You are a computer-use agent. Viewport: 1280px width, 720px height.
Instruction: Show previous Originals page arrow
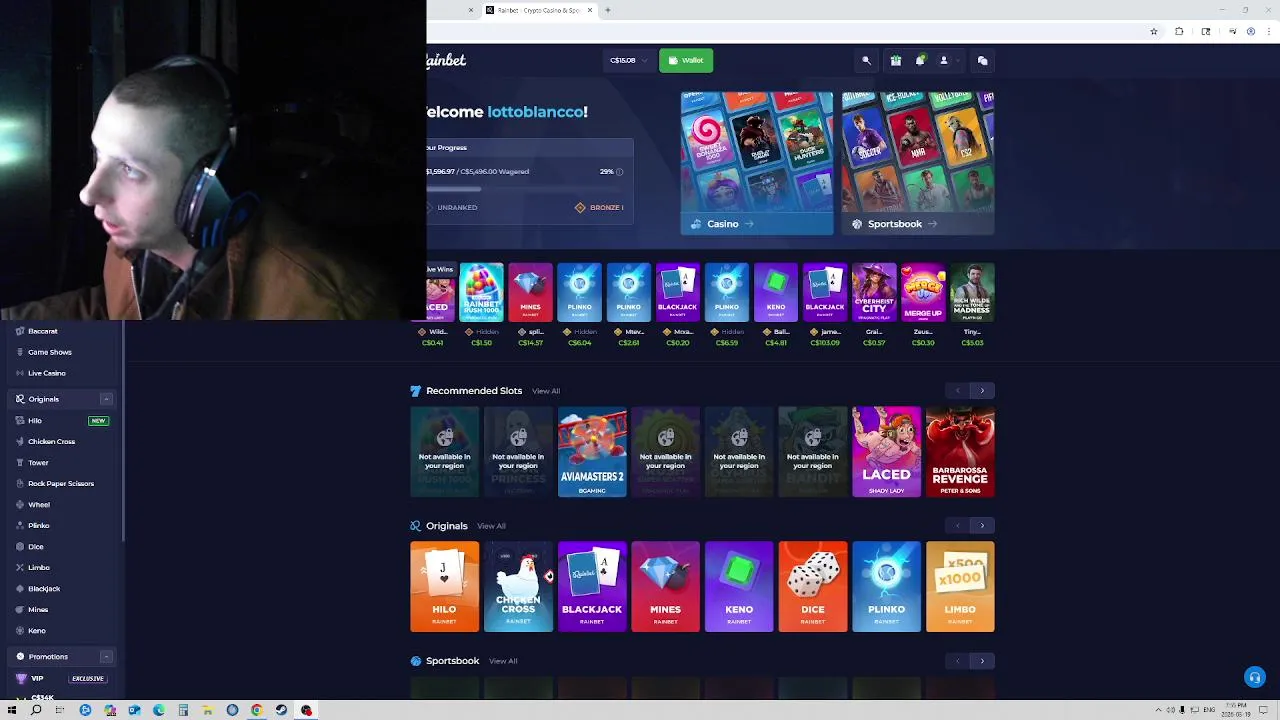pos(958,526)
